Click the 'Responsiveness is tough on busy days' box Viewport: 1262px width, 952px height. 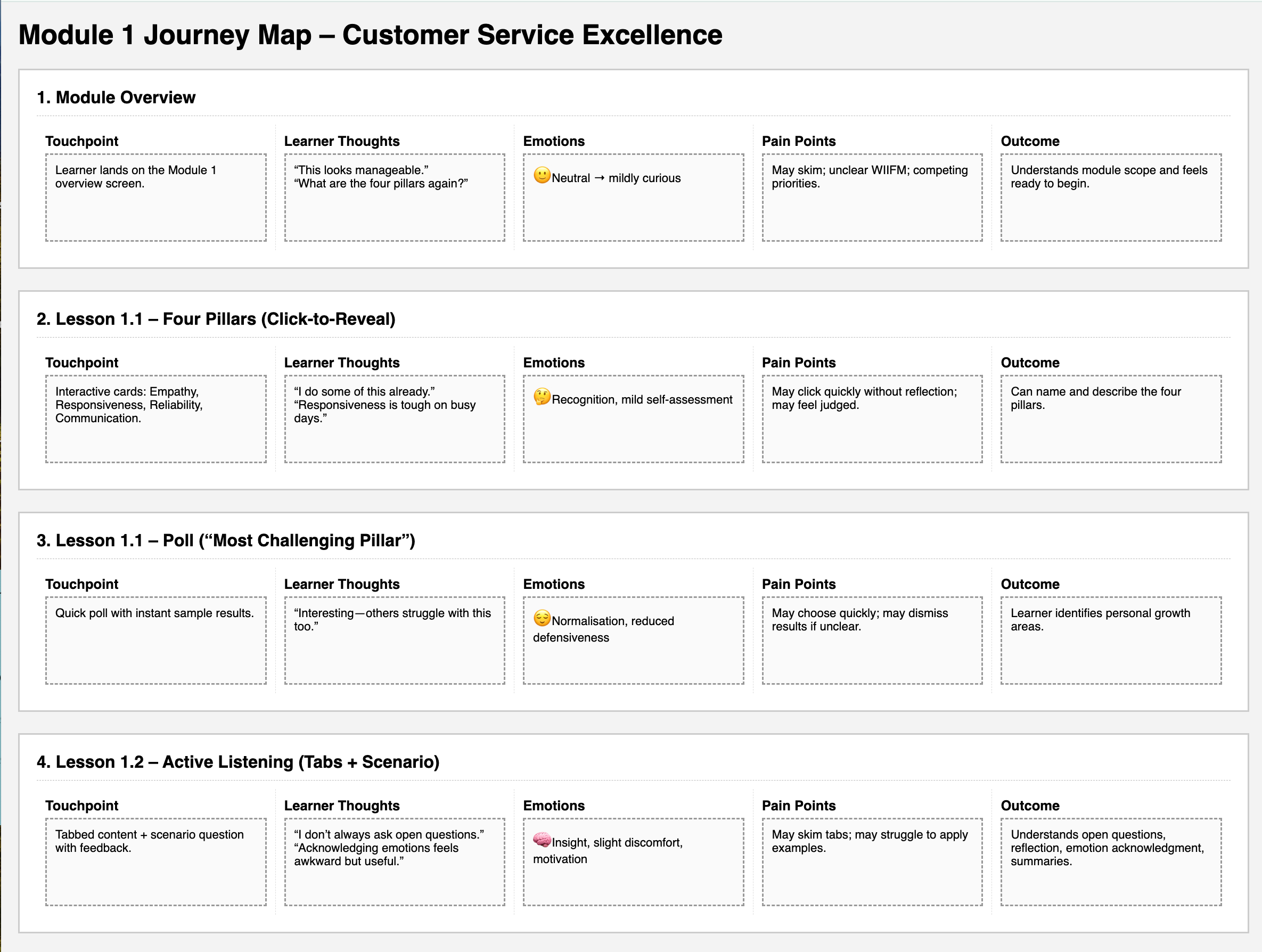pos(394,418)
